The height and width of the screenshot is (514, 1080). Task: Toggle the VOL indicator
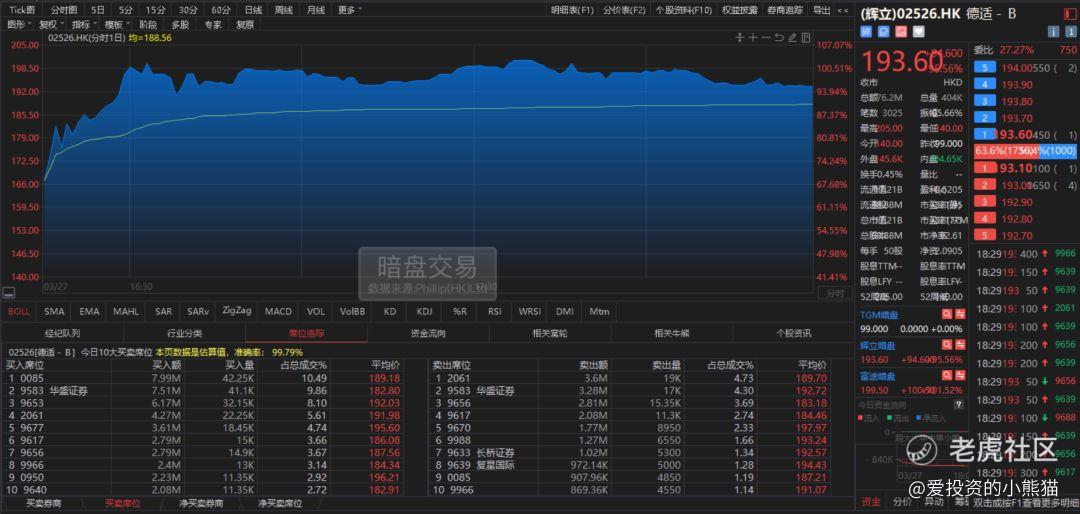click(x=316, y=311)
